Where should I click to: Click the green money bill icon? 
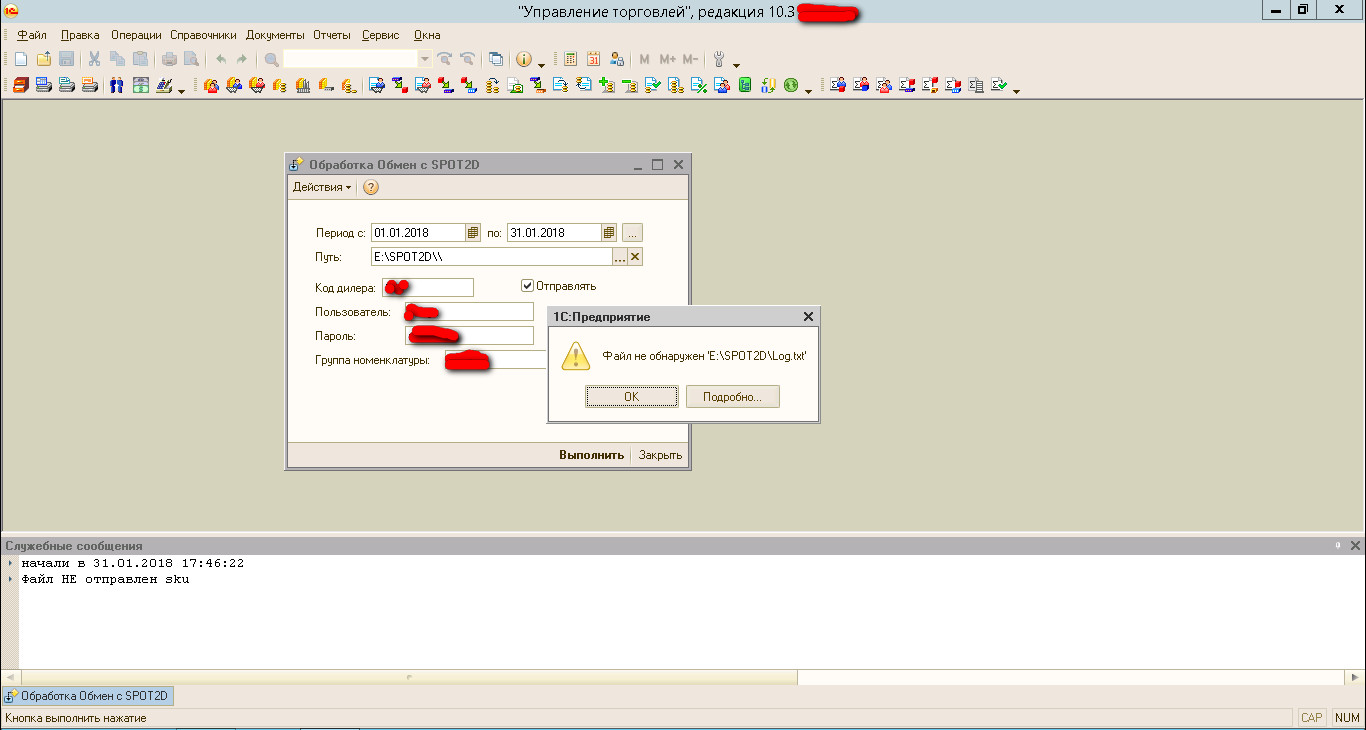(x=140, y=85)
